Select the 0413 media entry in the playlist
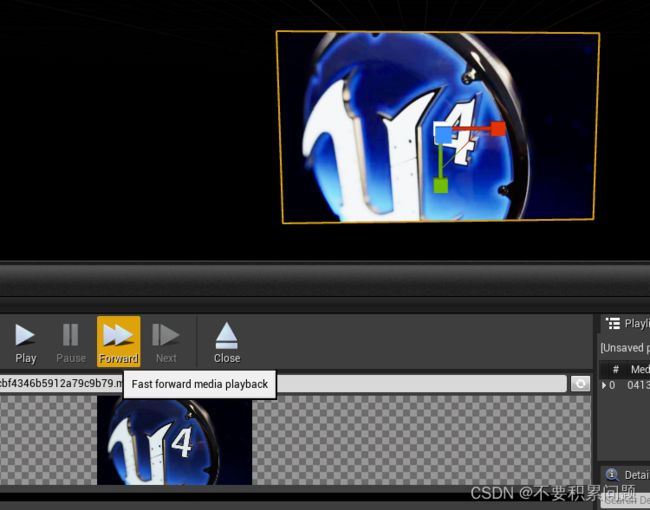The image size is (650, 510). [x=638, y=386]
